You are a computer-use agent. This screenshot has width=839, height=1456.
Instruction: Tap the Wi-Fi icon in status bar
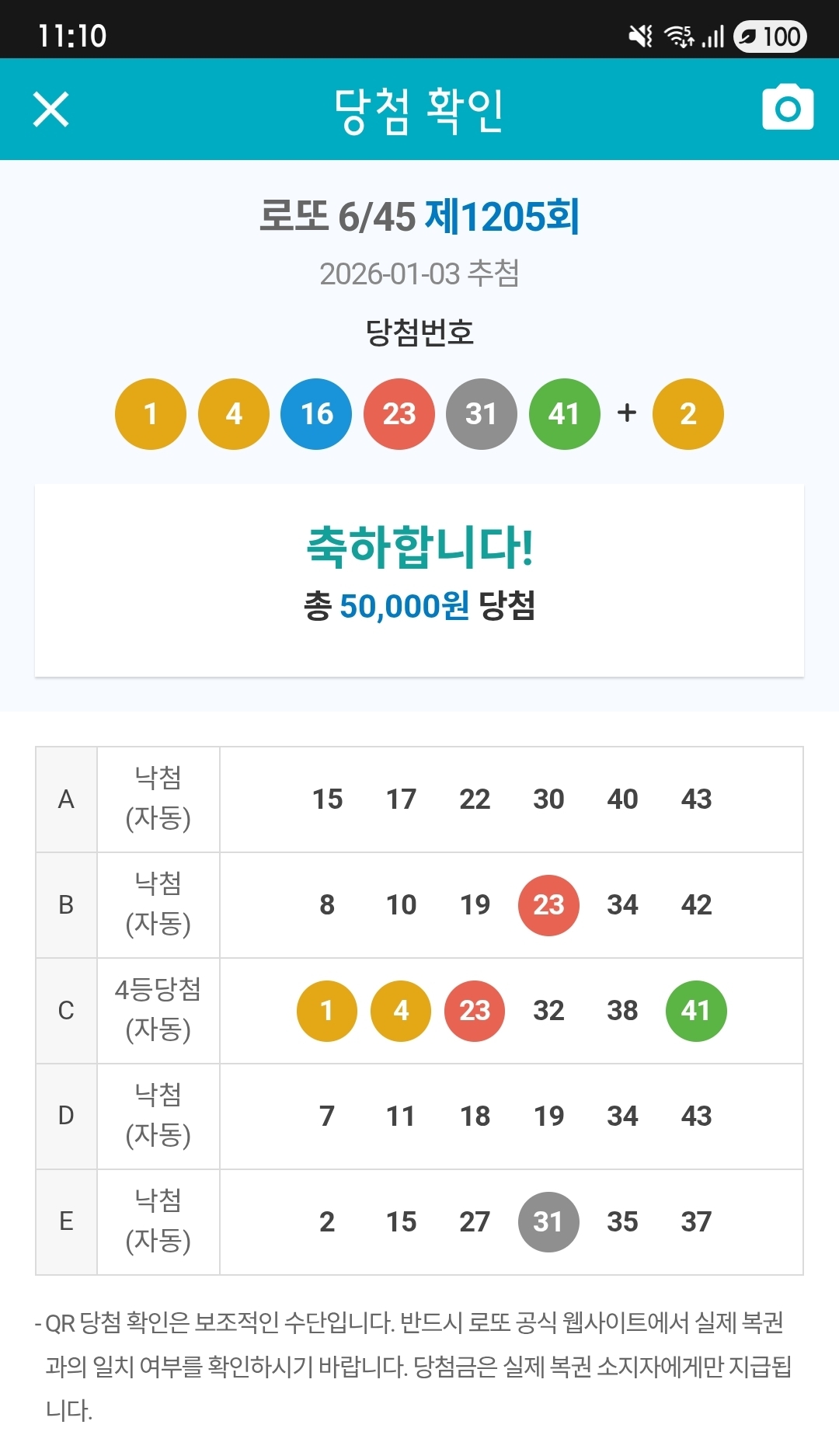679,36
